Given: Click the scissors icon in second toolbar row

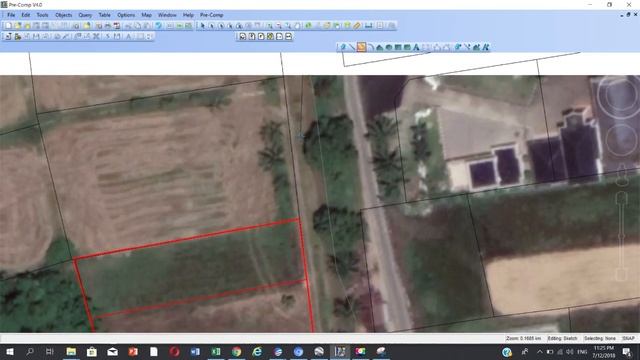Looking at the screenshot, I should (96, 36).
